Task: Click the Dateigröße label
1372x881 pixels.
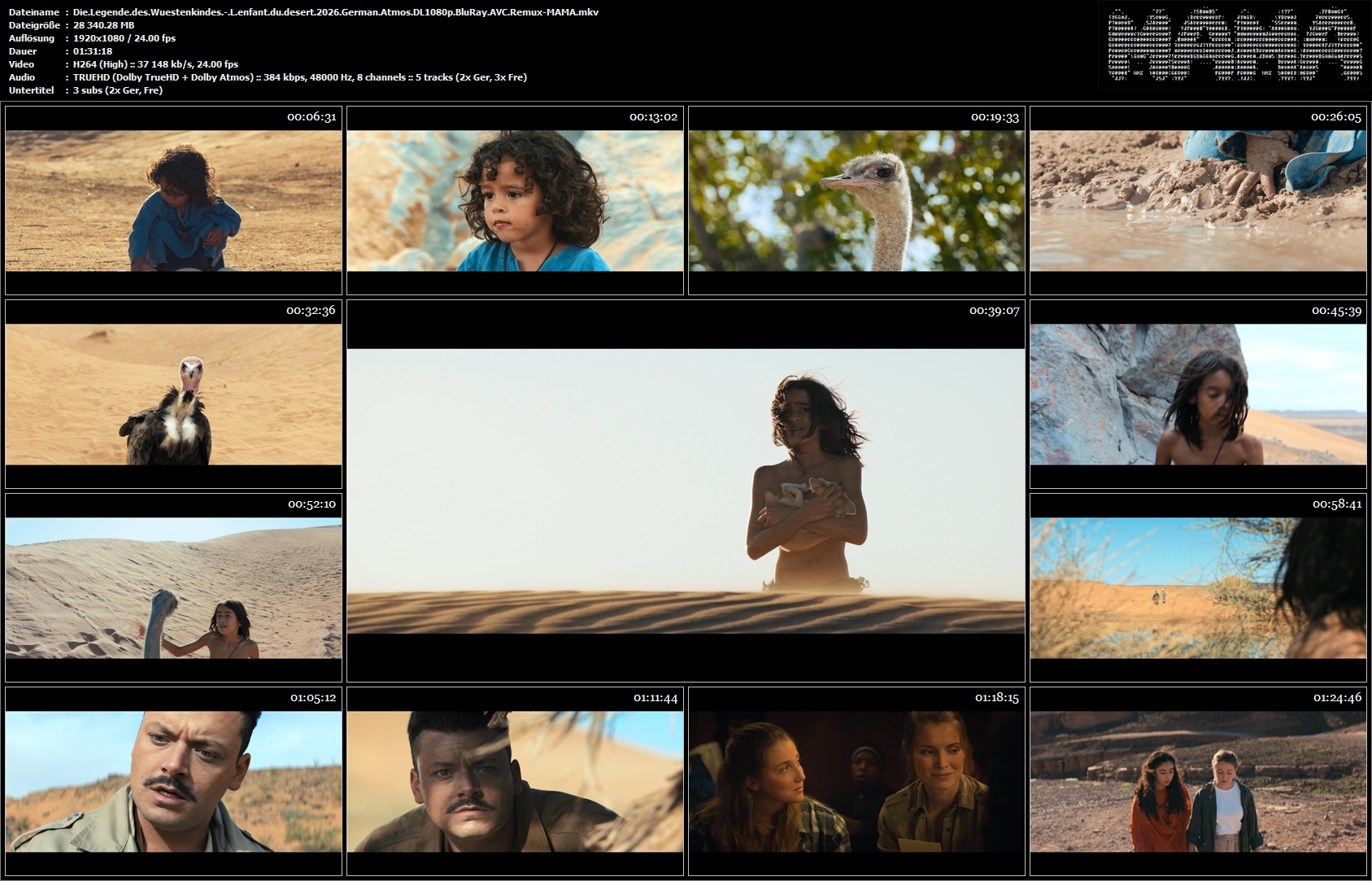Action: click(x=36, y=25)
